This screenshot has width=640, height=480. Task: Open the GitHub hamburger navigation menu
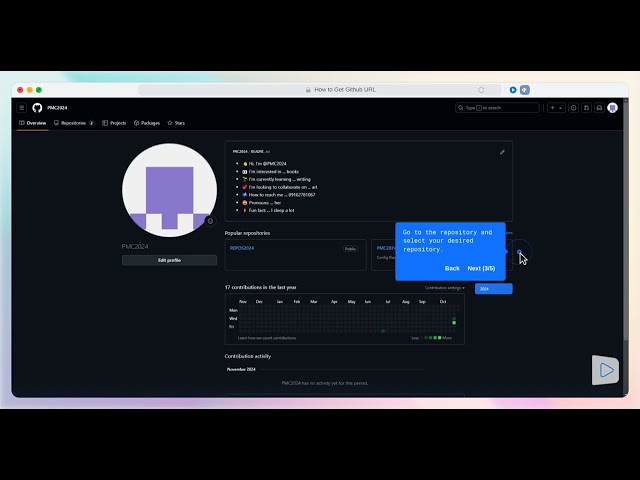point(22,108)
